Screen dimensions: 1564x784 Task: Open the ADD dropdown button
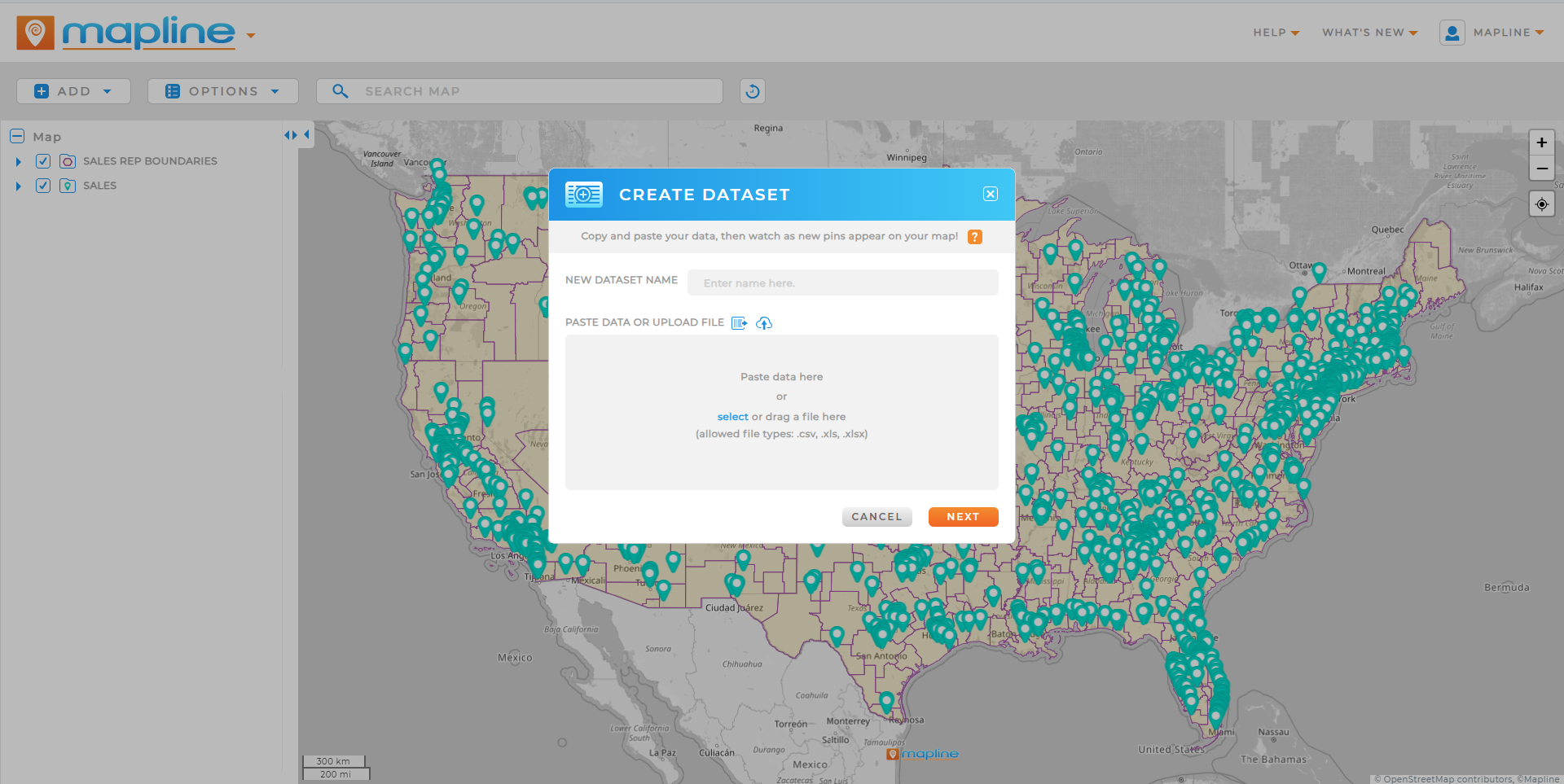[x=73, y=91]
